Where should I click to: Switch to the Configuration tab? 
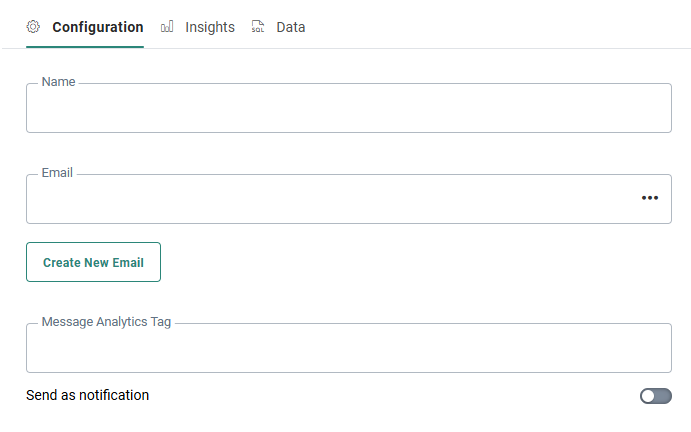[97, 27]
